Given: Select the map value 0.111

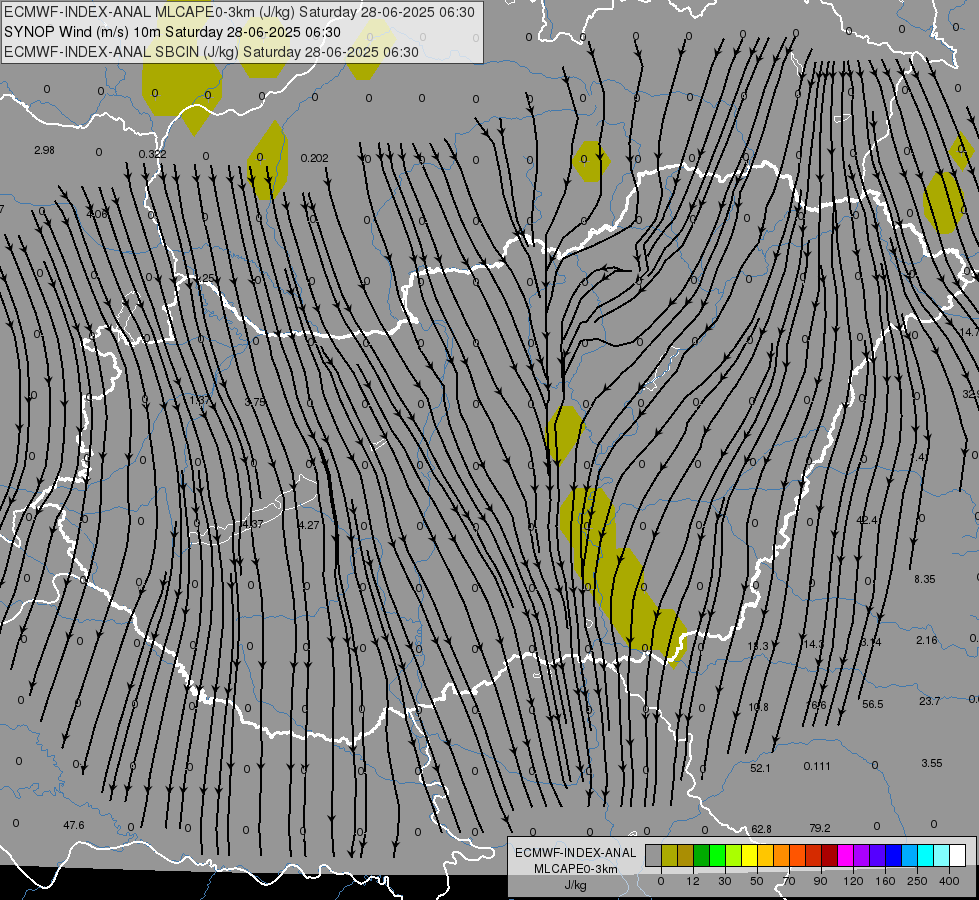Looking at the screenshot, I should [817, 766].
